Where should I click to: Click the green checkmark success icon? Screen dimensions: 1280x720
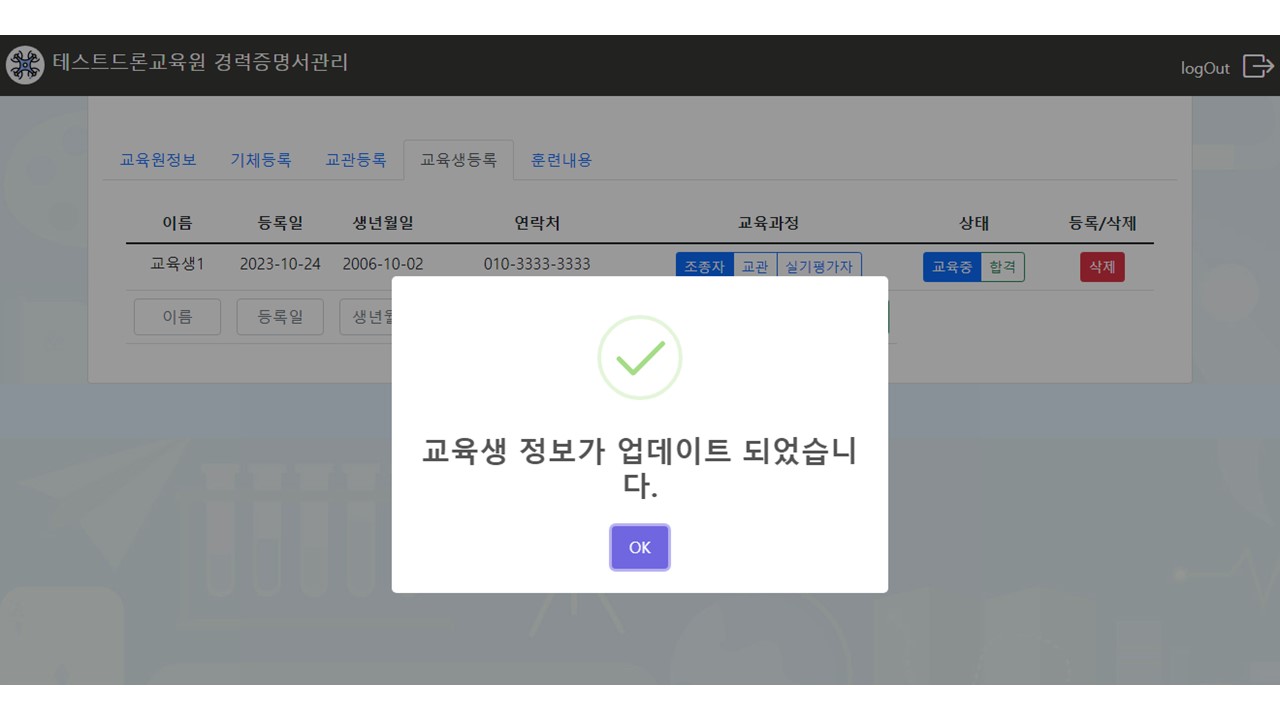(x=640, y=358)
